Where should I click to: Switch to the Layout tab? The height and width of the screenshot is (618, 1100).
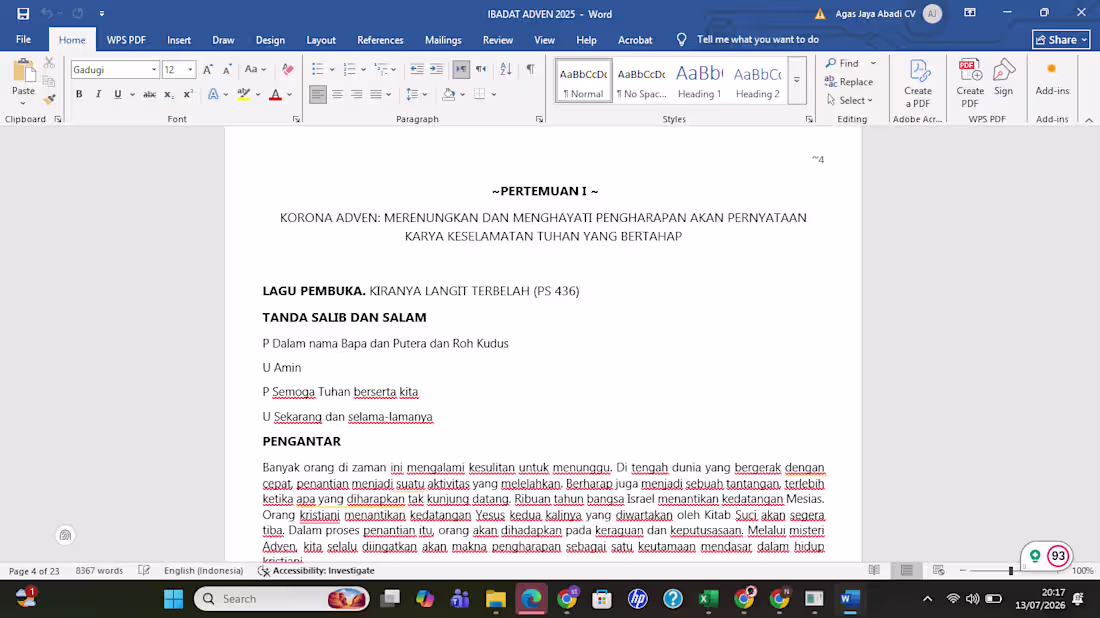pos(321,40)
